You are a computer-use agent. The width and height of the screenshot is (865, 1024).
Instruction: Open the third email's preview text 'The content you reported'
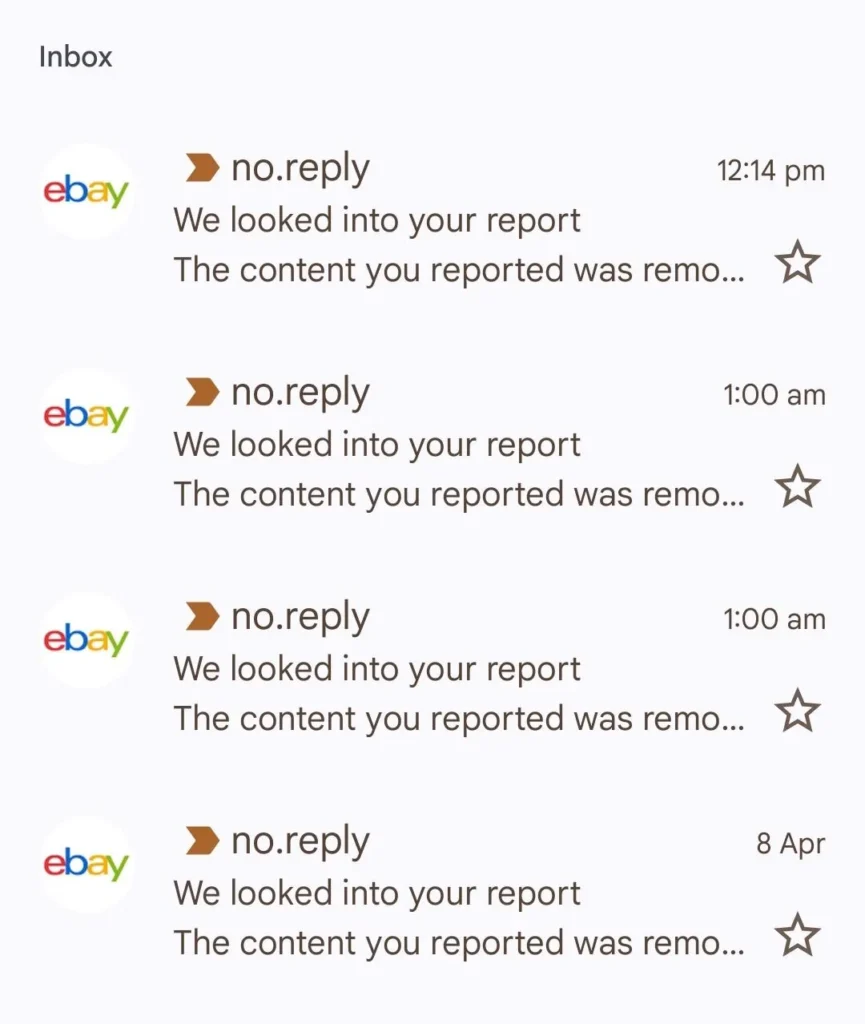pyautogui.click(x=368, y=719)
